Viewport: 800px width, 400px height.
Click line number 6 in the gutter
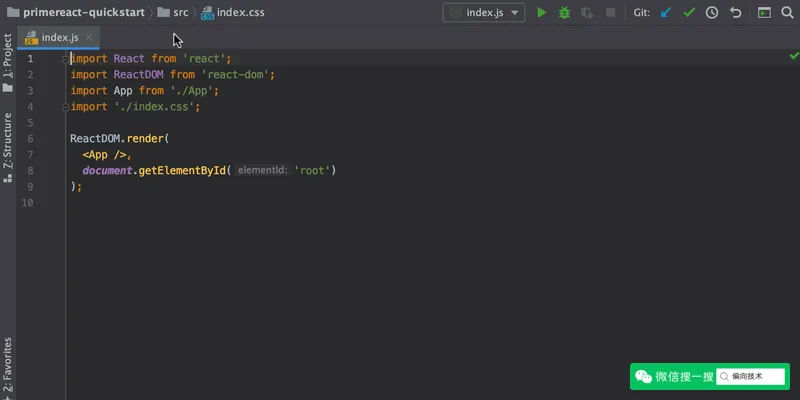pos(30,139)
